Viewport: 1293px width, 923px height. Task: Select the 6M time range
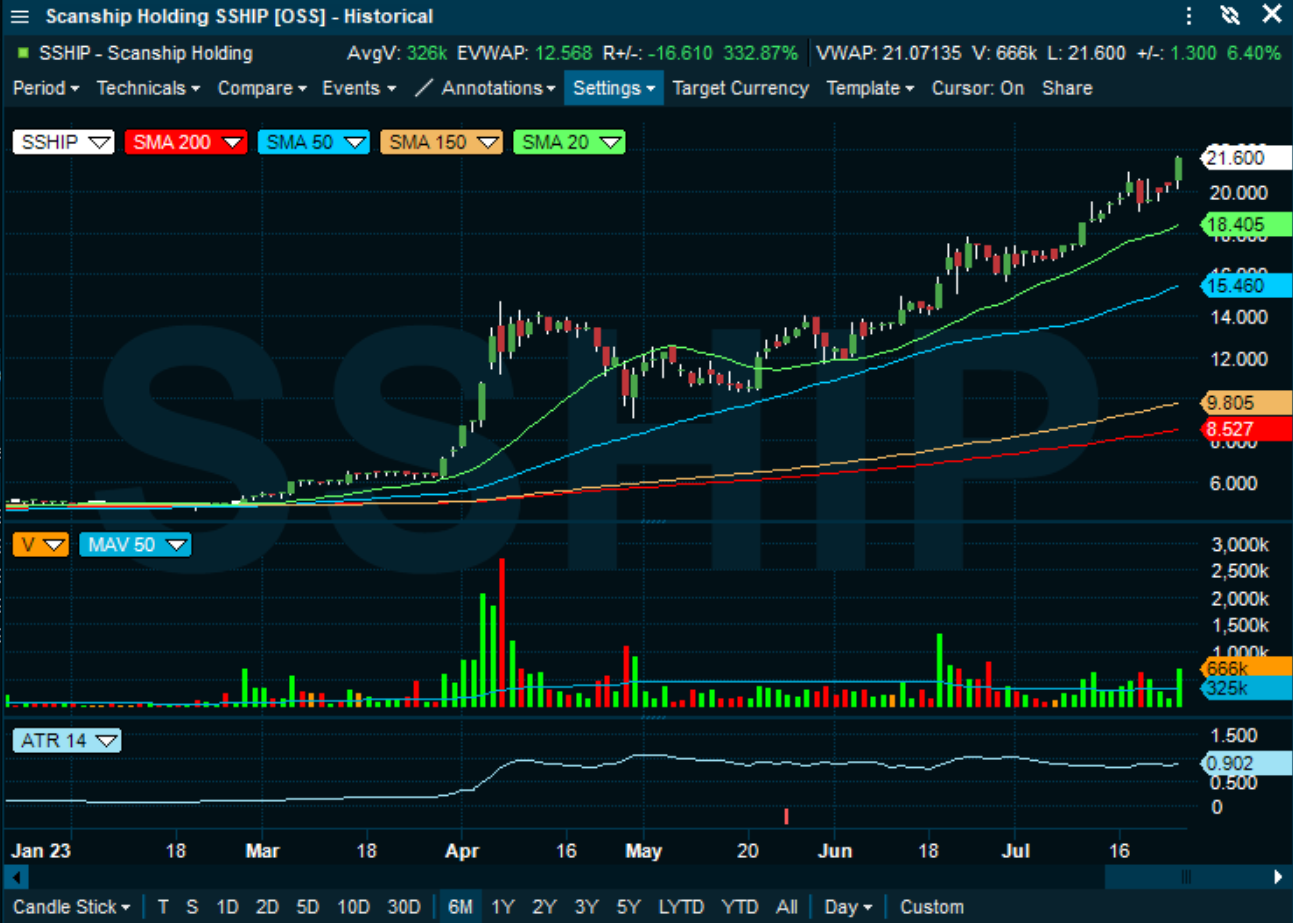[x=460, y=907]
